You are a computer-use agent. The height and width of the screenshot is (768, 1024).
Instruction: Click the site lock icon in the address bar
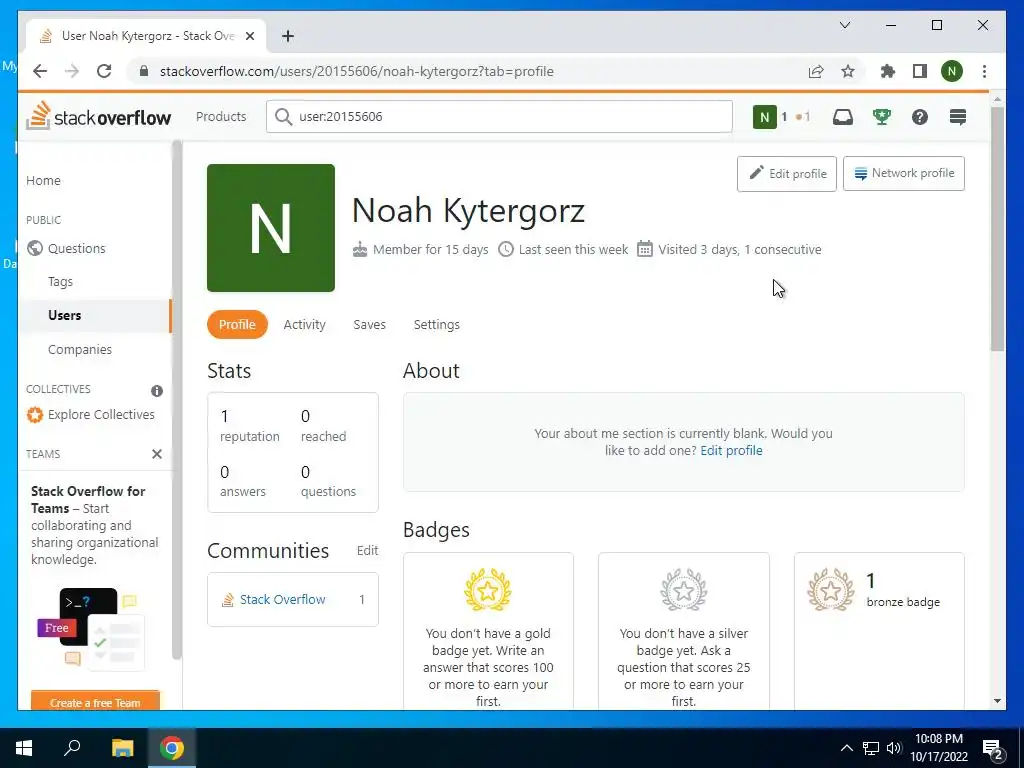[x=144, y=71]
